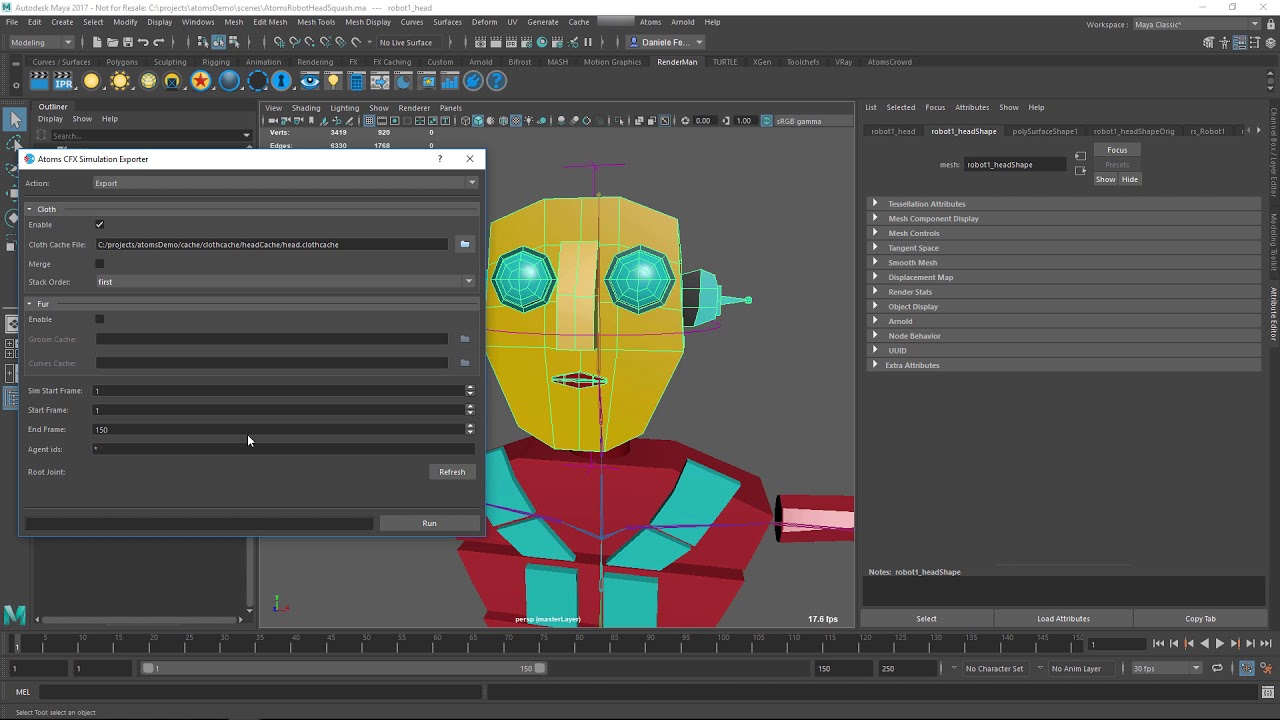The image size is (1280, 720).
Task: Go to start of playback range
Action: coord(1158,644)
